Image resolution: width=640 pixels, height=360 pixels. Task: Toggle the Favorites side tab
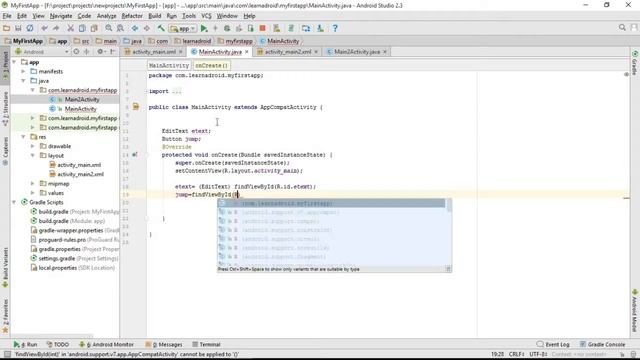[5, 316]
